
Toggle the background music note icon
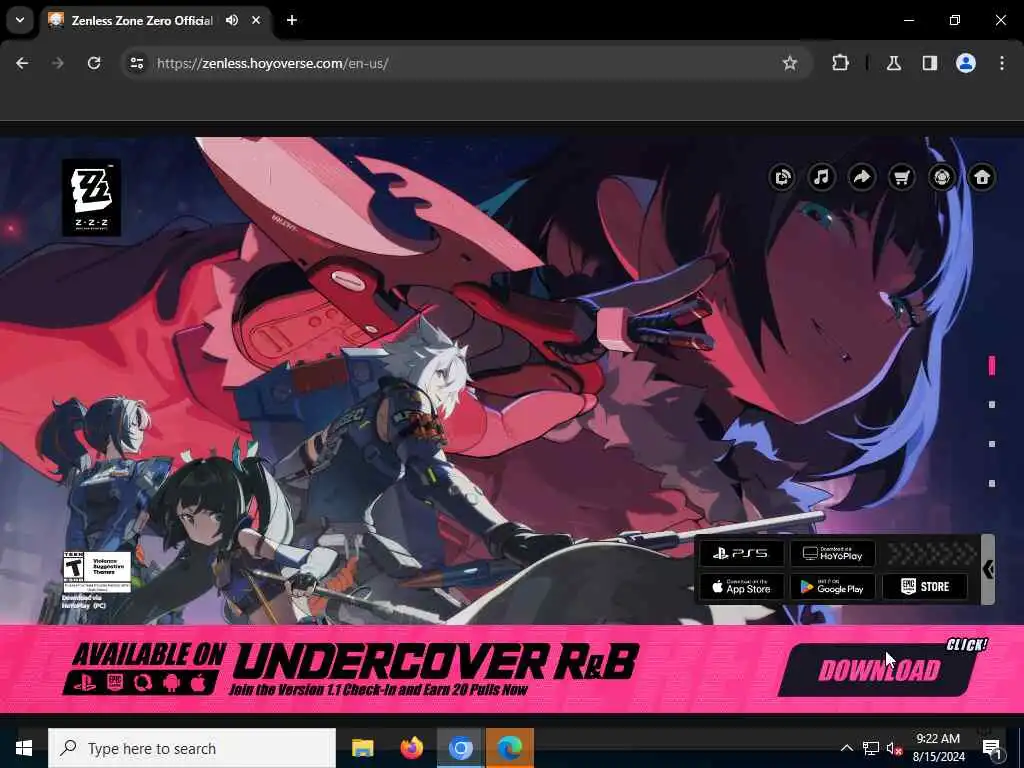[822, 177]
